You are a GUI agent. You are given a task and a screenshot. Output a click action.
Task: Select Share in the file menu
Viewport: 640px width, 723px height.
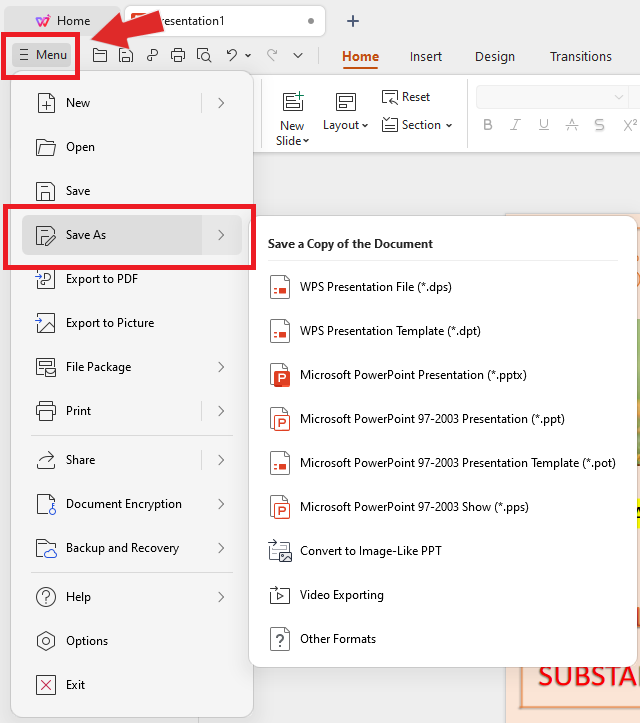(112, 460)
